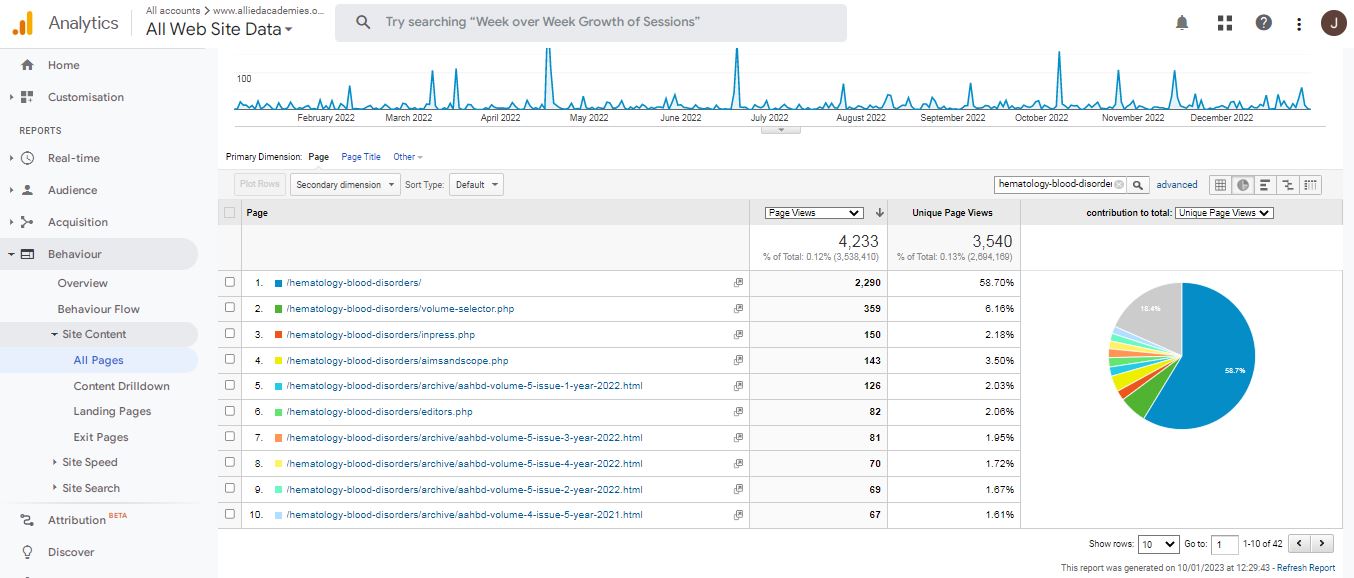This screenshot has height=578, width=1354.
Task: Switch to the pivot table view icon
Action: (1311, 185)
